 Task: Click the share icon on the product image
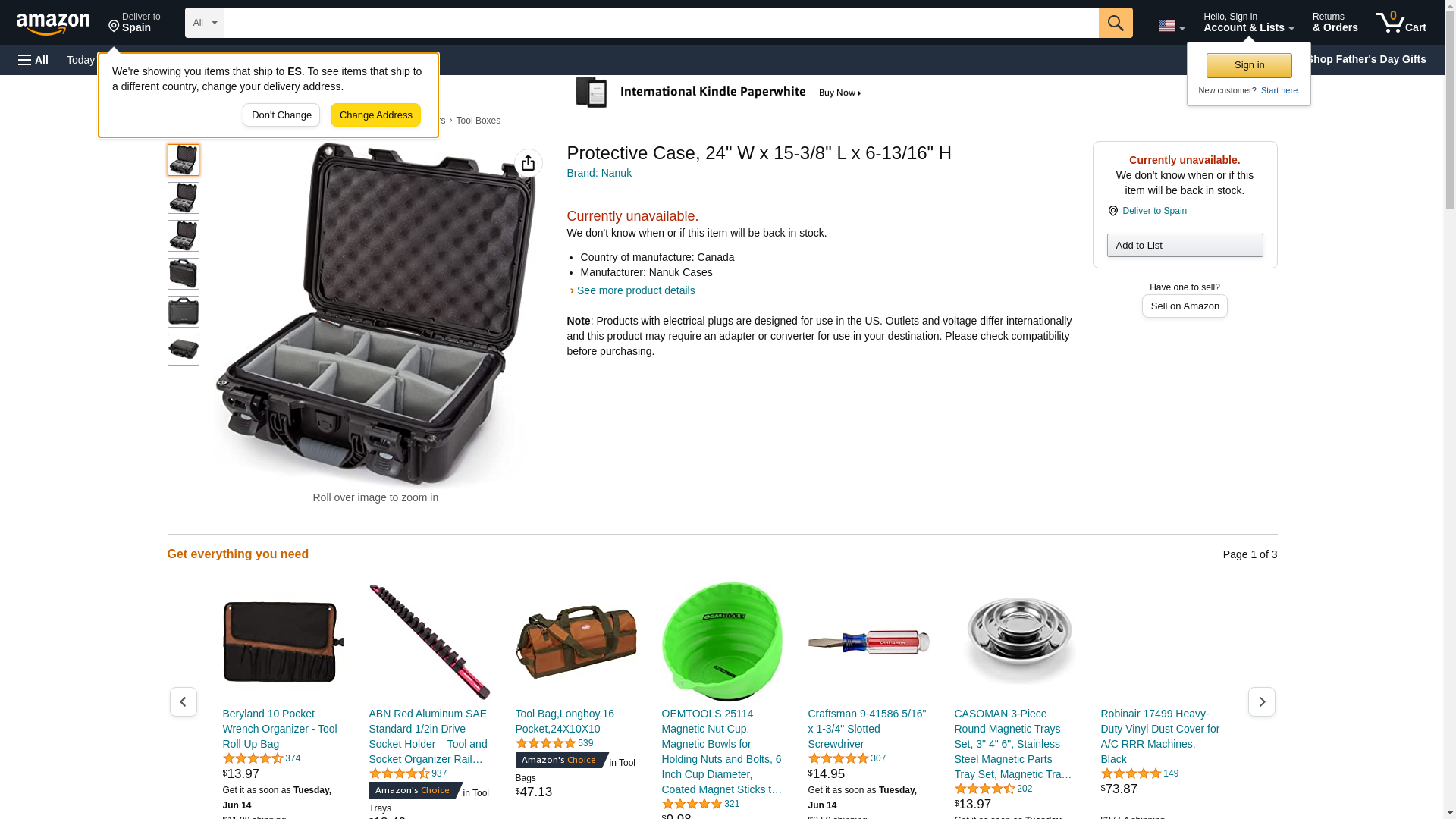pos(528,163)
